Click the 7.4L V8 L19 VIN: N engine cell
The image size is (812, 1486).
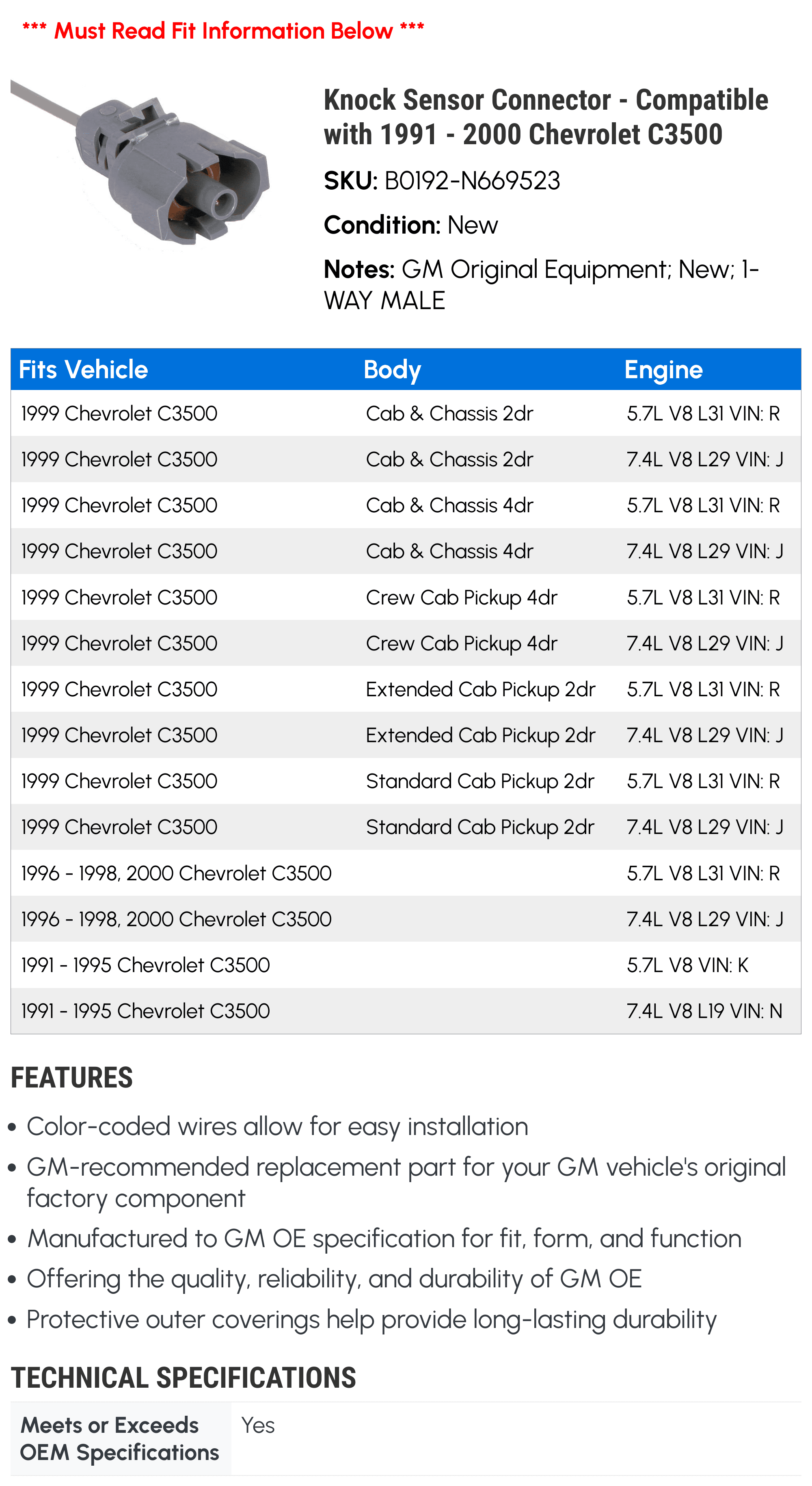click(x=704, y=1011)
